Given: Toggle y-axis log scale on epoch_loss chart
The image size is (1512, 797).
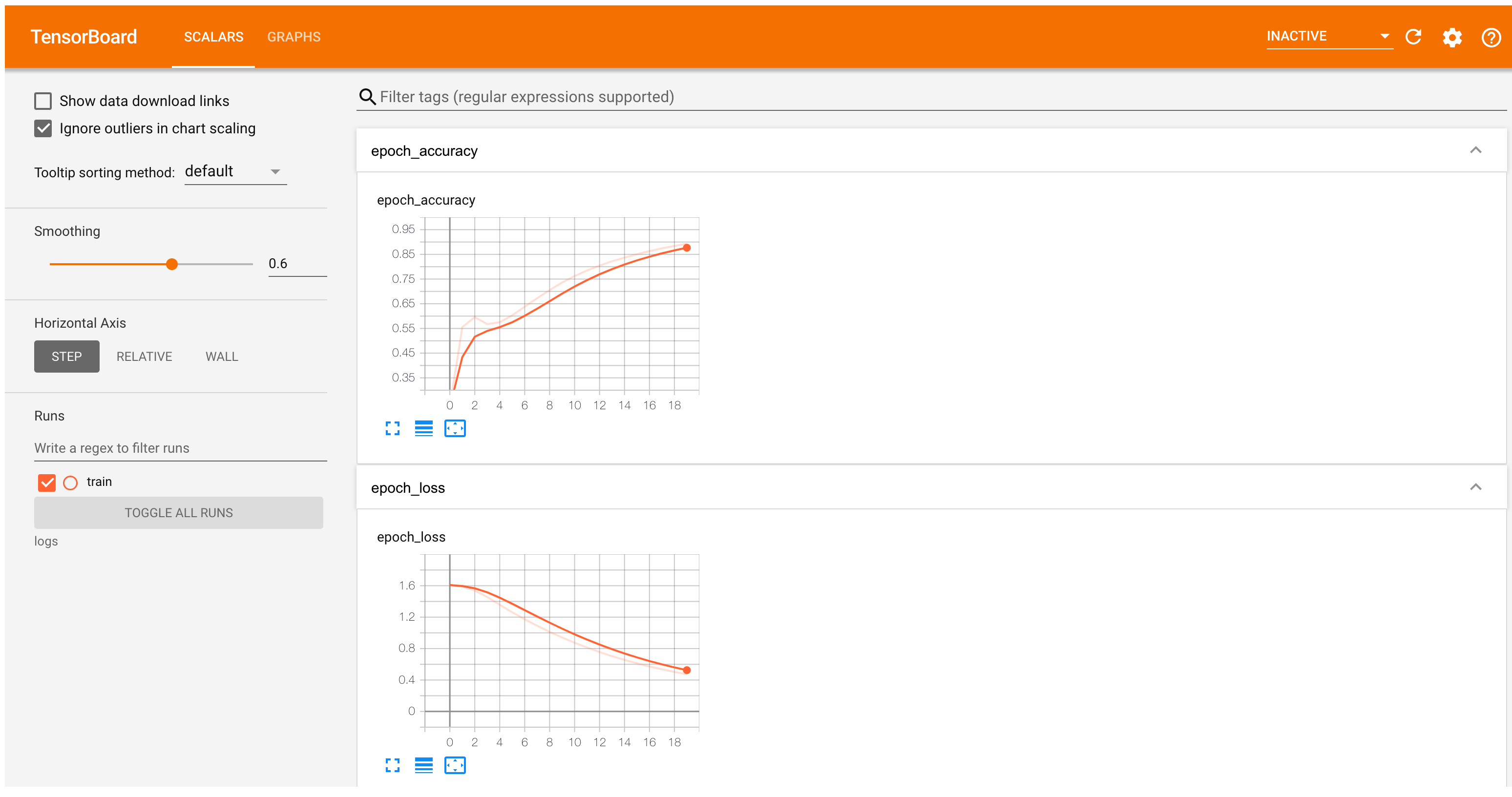Looking at the screenshot, I should coord(423,765).
